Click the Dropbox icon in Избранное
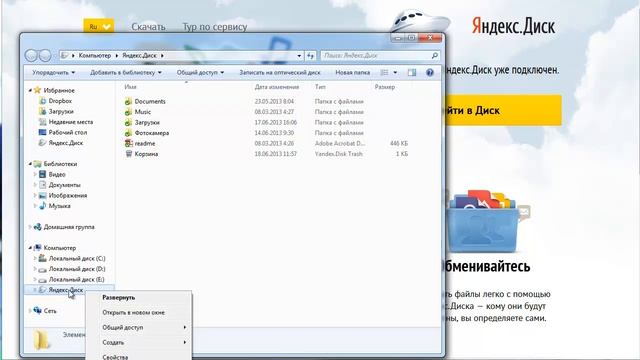This screenshot has width=640, height=360. pos(42,101)
